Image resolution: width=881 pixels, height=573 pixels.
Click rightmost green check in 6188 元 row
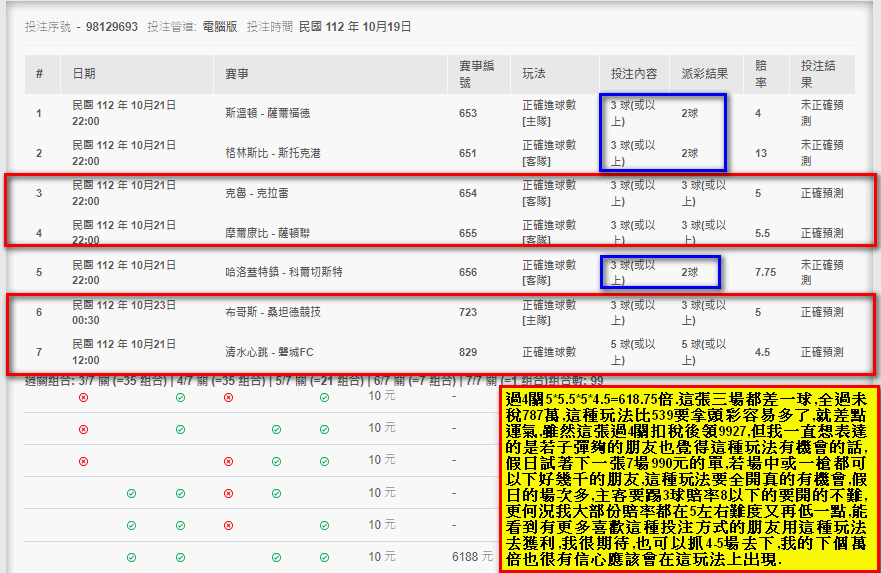tap(324, 557)
